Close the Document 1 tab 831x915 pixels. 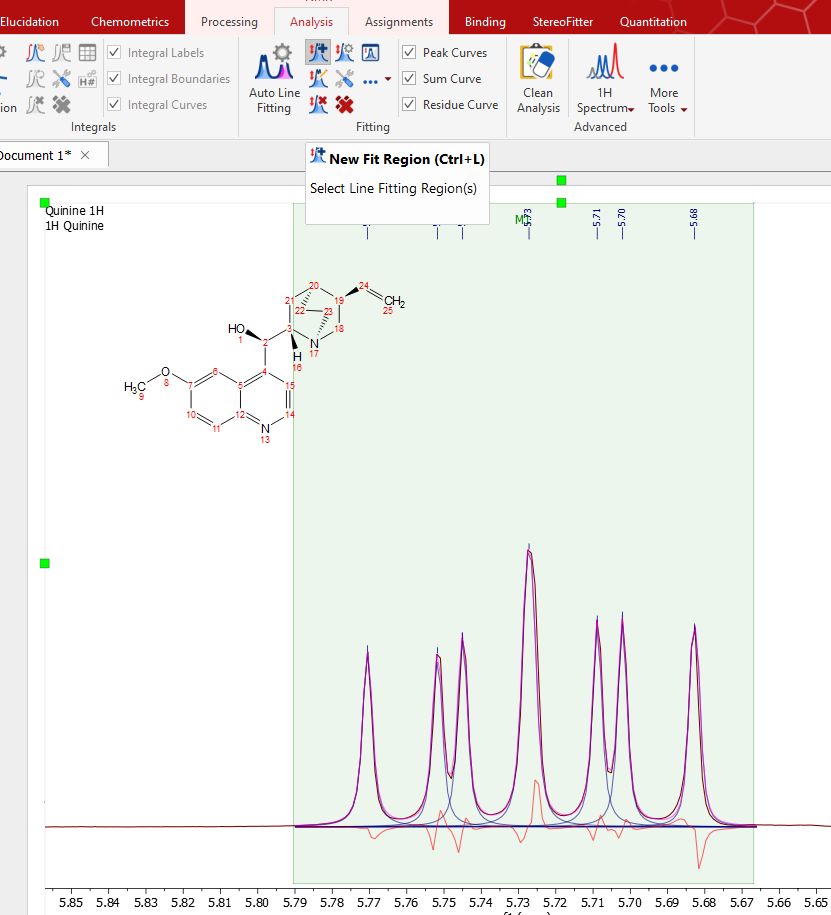[85, 155]
